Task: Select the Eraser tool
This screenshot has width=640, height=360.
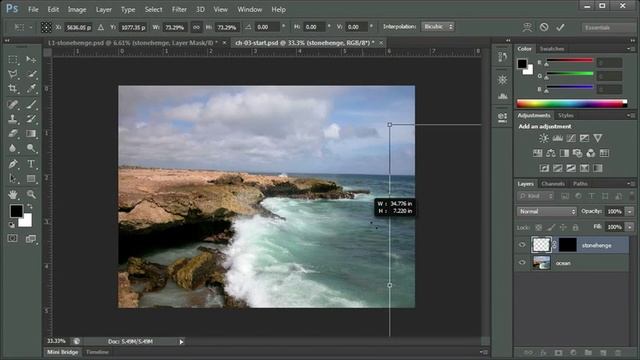Action: (x=13, y=133)
